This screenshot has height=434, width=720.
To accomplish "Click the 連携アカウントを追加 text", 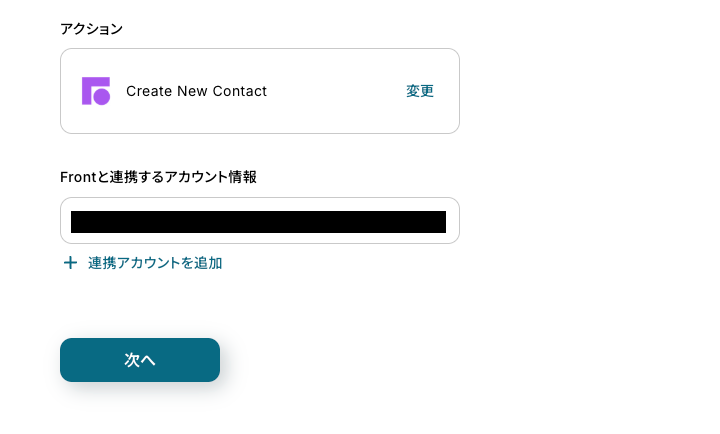I will [155, 263].
